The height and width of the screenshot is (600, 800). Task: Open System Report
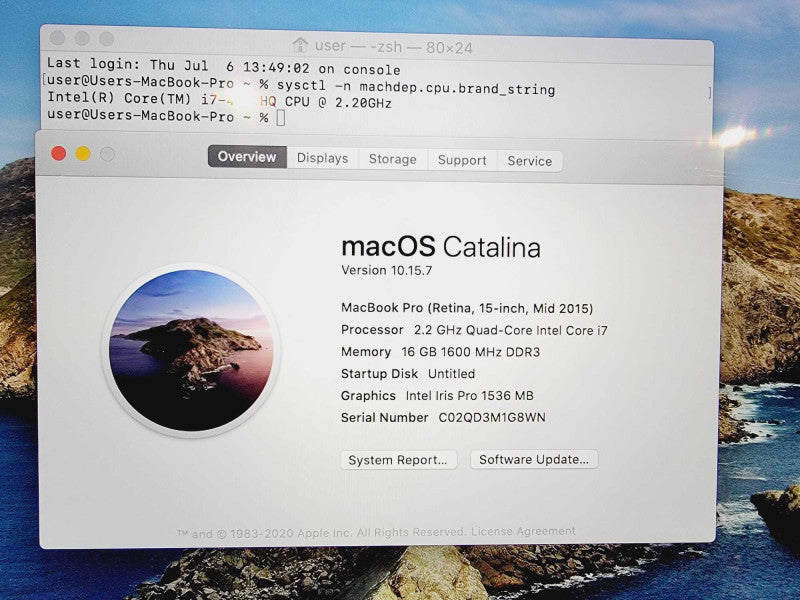(398, 460)
